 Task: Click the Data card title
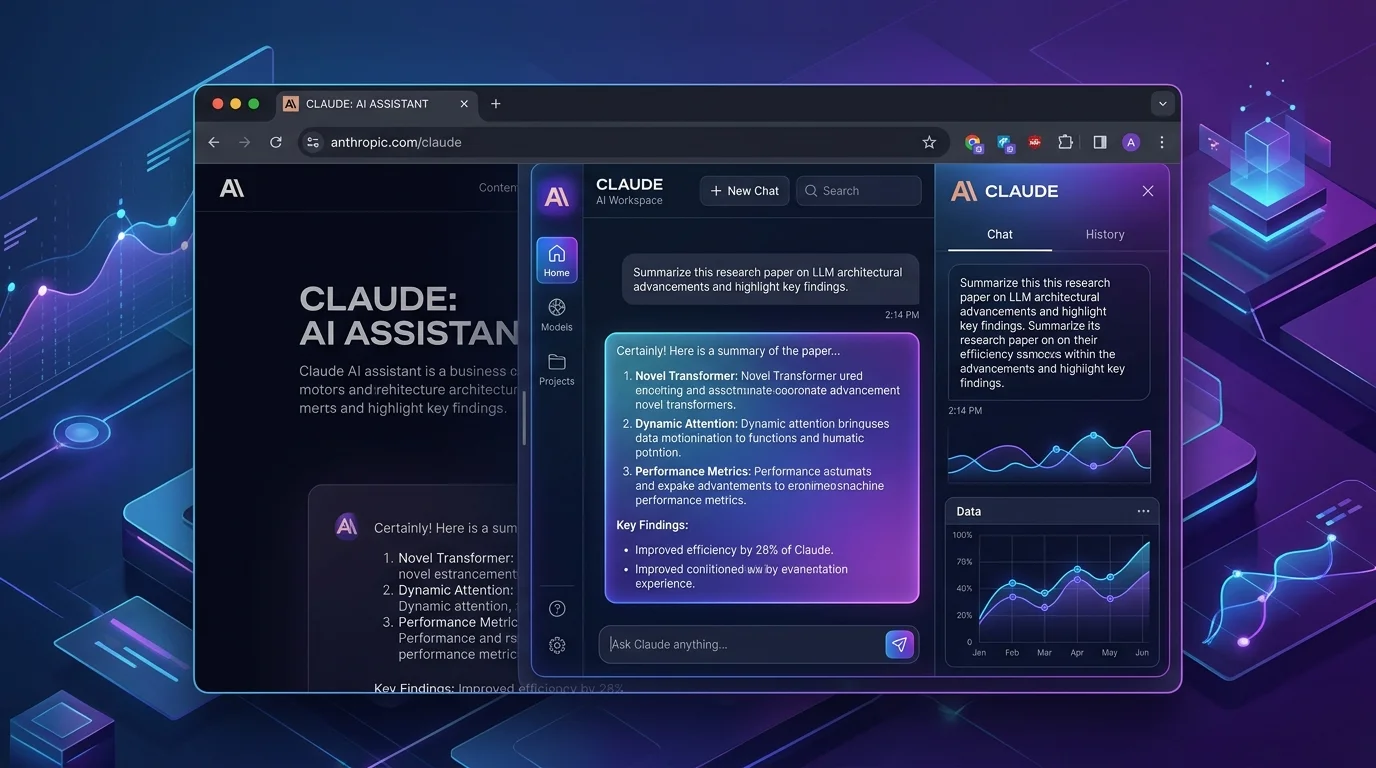point(969,511)
